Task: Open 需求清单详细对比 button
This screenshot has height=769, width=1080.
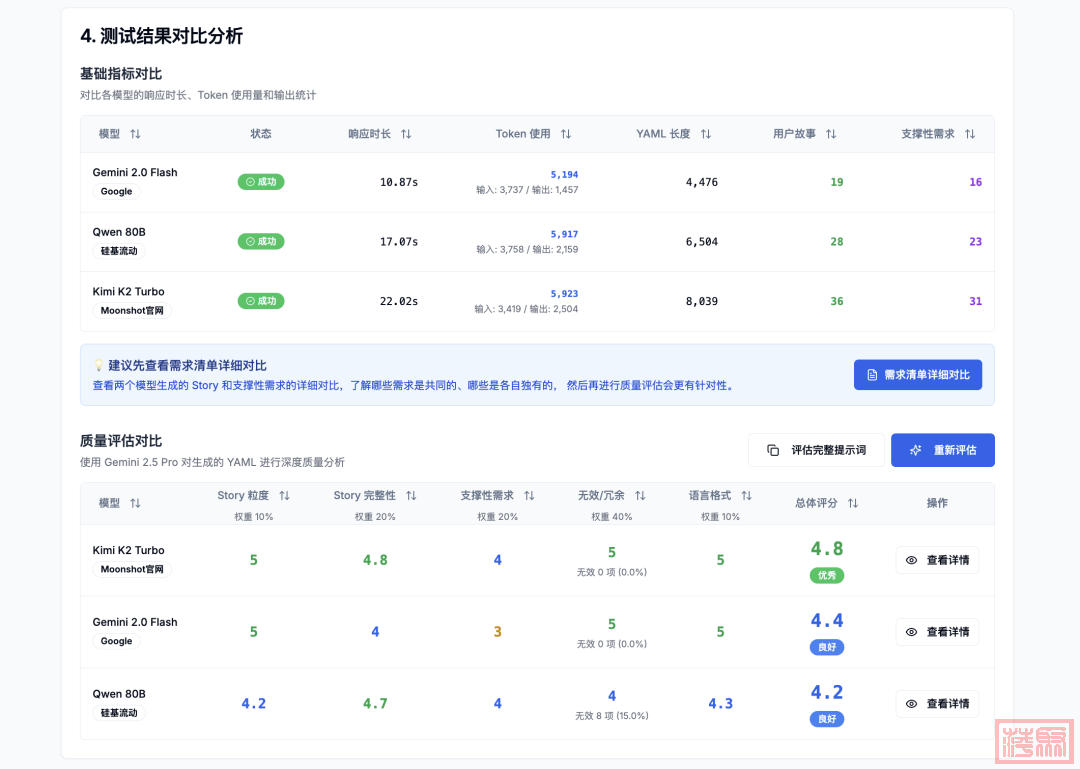Action: pyautogui.click(x=918, y=375)
